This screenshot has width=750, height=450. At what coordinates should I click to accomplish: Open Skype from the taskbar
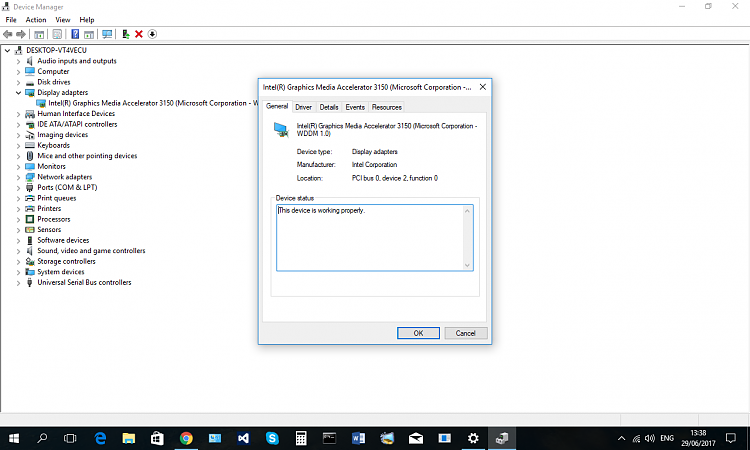272,438
